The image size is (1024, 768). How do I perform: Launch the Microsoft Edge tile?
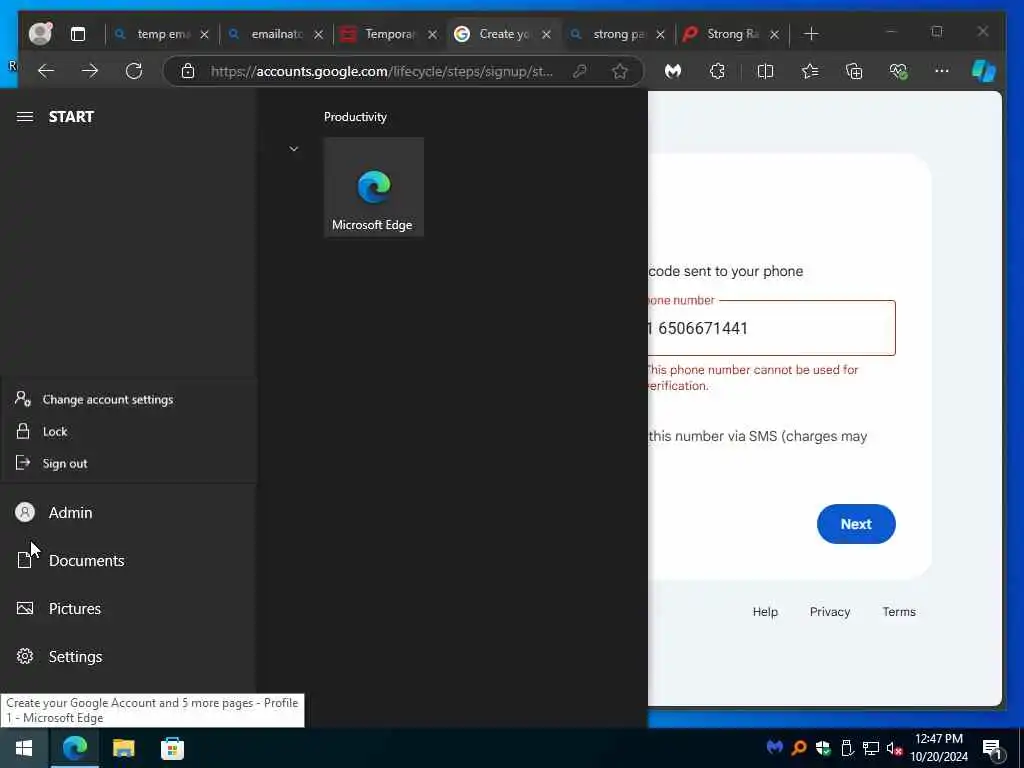click(x=374, y=187)
